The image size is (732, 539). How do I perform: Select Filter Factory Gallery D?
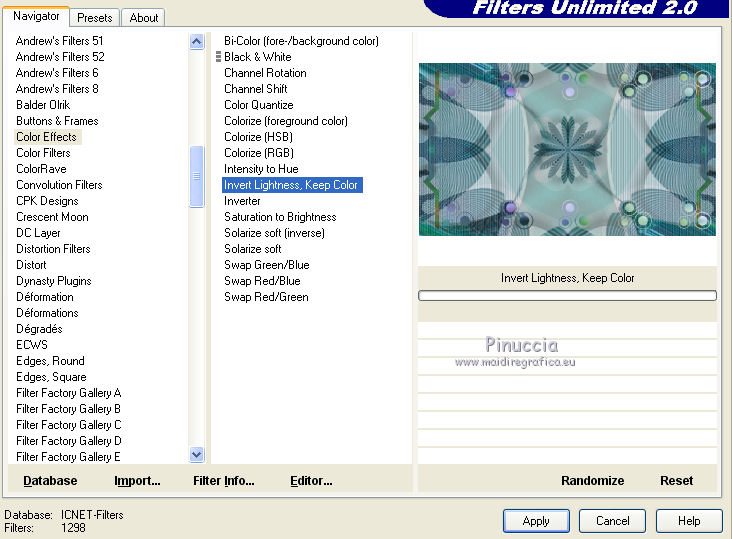tap(69, 441)
